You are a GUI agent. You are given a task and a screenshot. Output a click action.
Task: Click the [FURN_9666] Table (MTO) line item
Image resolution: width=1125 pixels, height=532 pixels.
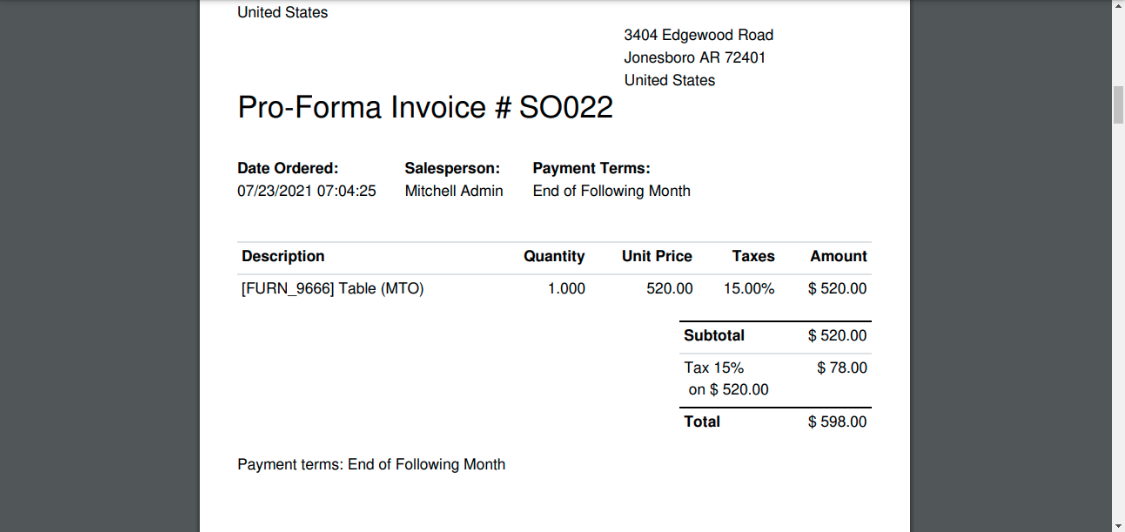(333, 289)
